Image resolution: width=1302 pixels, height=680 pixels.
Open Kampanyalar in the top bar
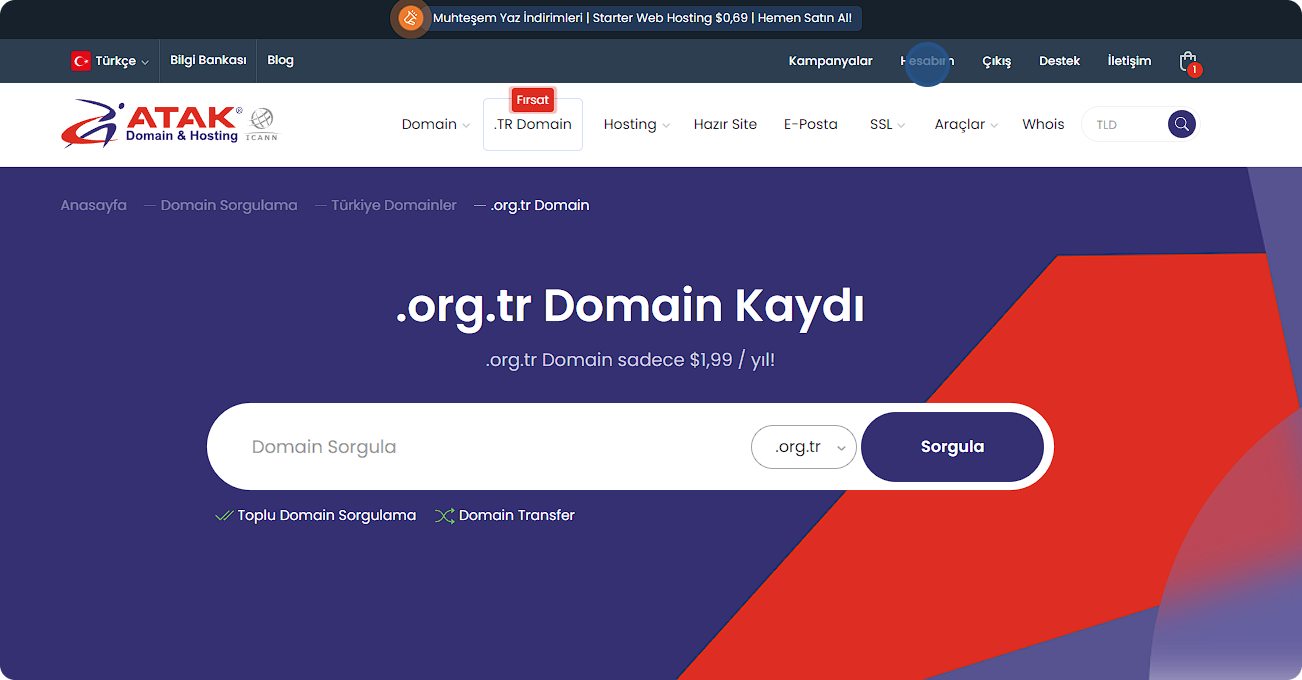pos(830,61)
